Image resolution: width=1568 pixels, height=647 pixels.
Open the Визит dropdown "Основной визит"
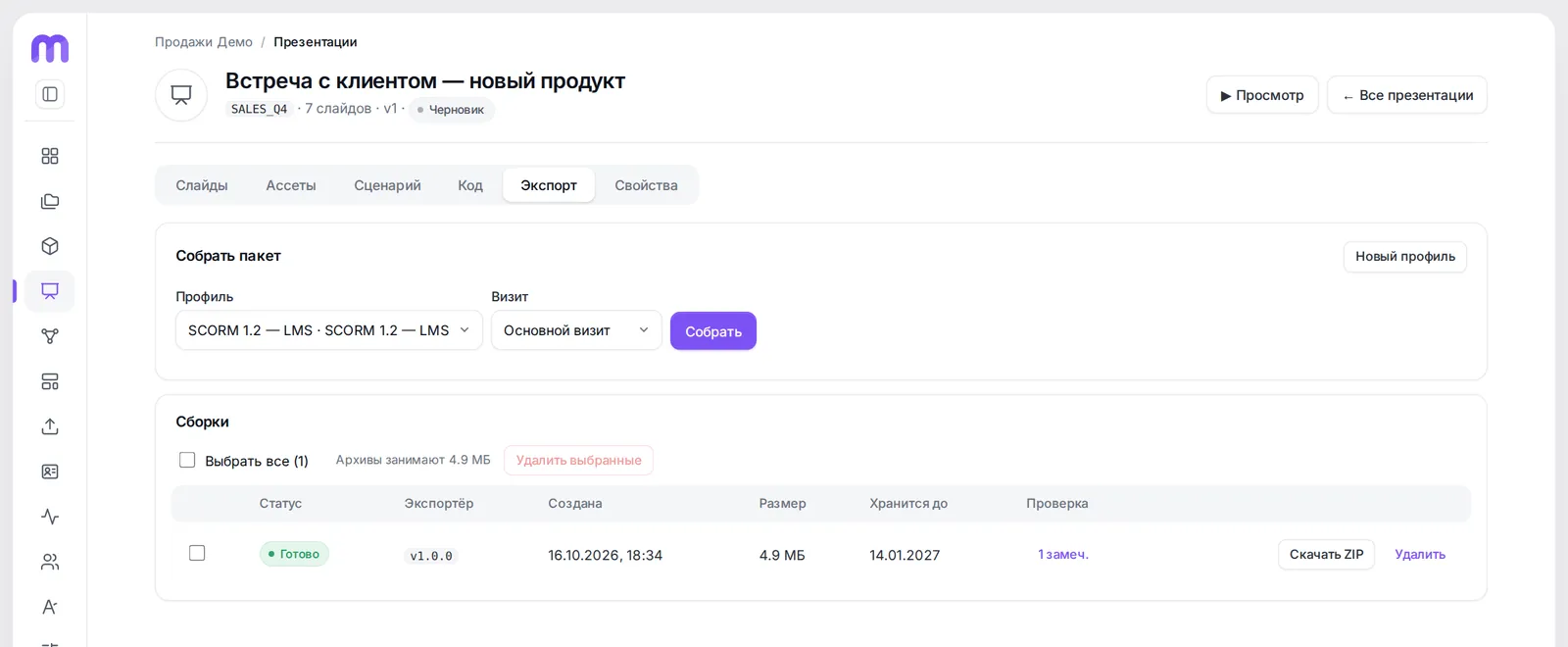576,330
